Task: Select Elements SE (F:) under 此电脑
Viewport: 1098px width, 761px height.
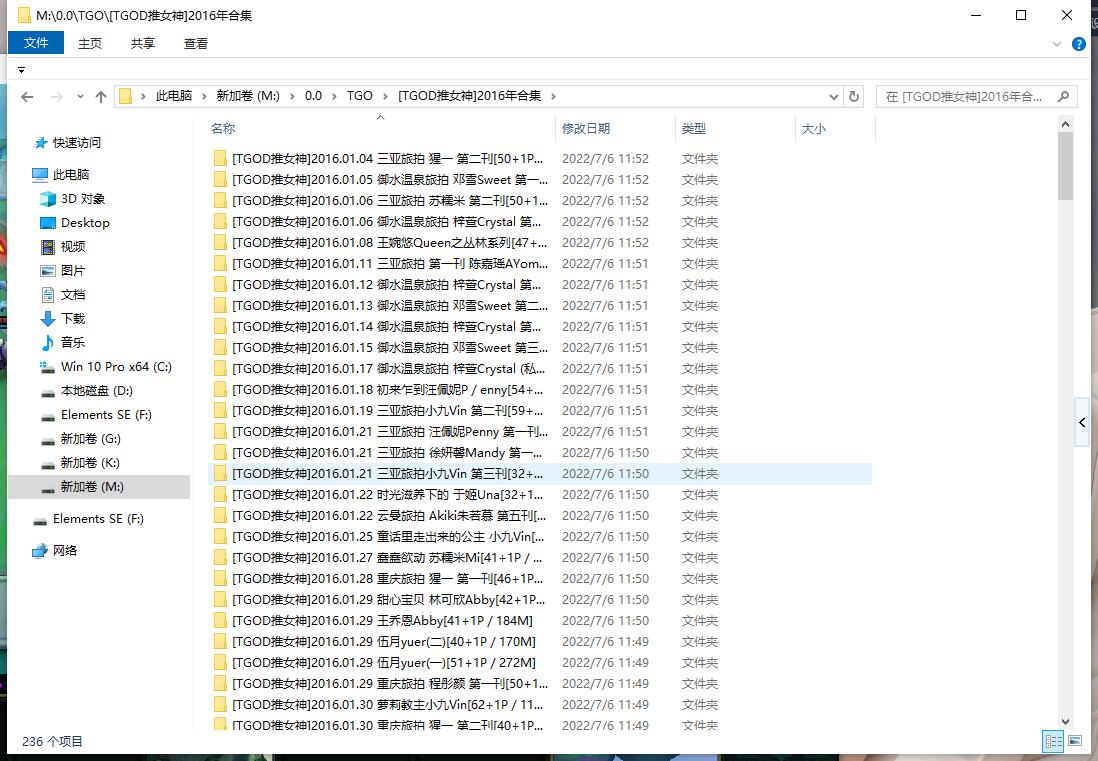Action: pyautogui.click(x=106, y=414)
